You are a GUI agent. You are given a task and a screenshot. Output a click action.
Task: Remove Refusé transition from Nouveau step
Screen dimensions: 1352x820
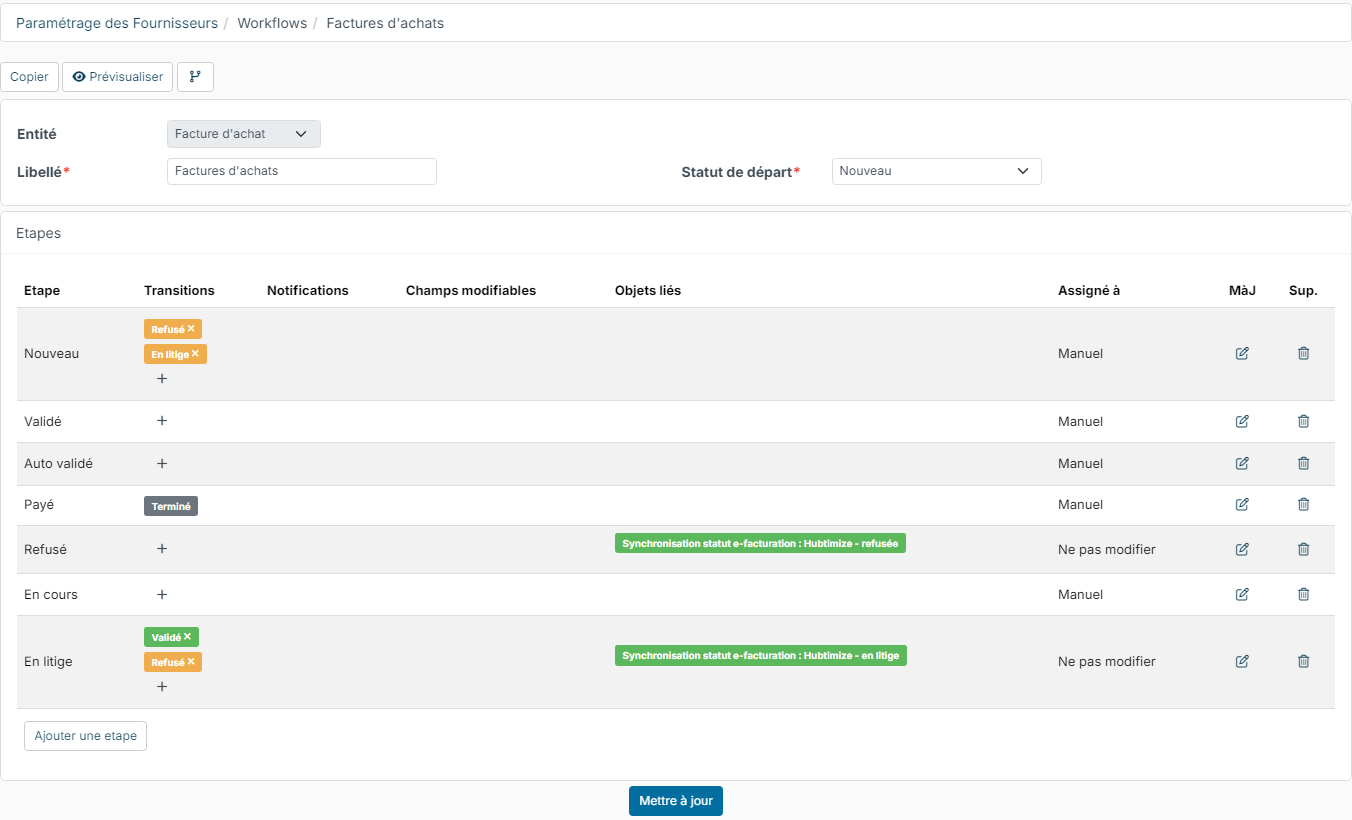click(x=191, y=328)
